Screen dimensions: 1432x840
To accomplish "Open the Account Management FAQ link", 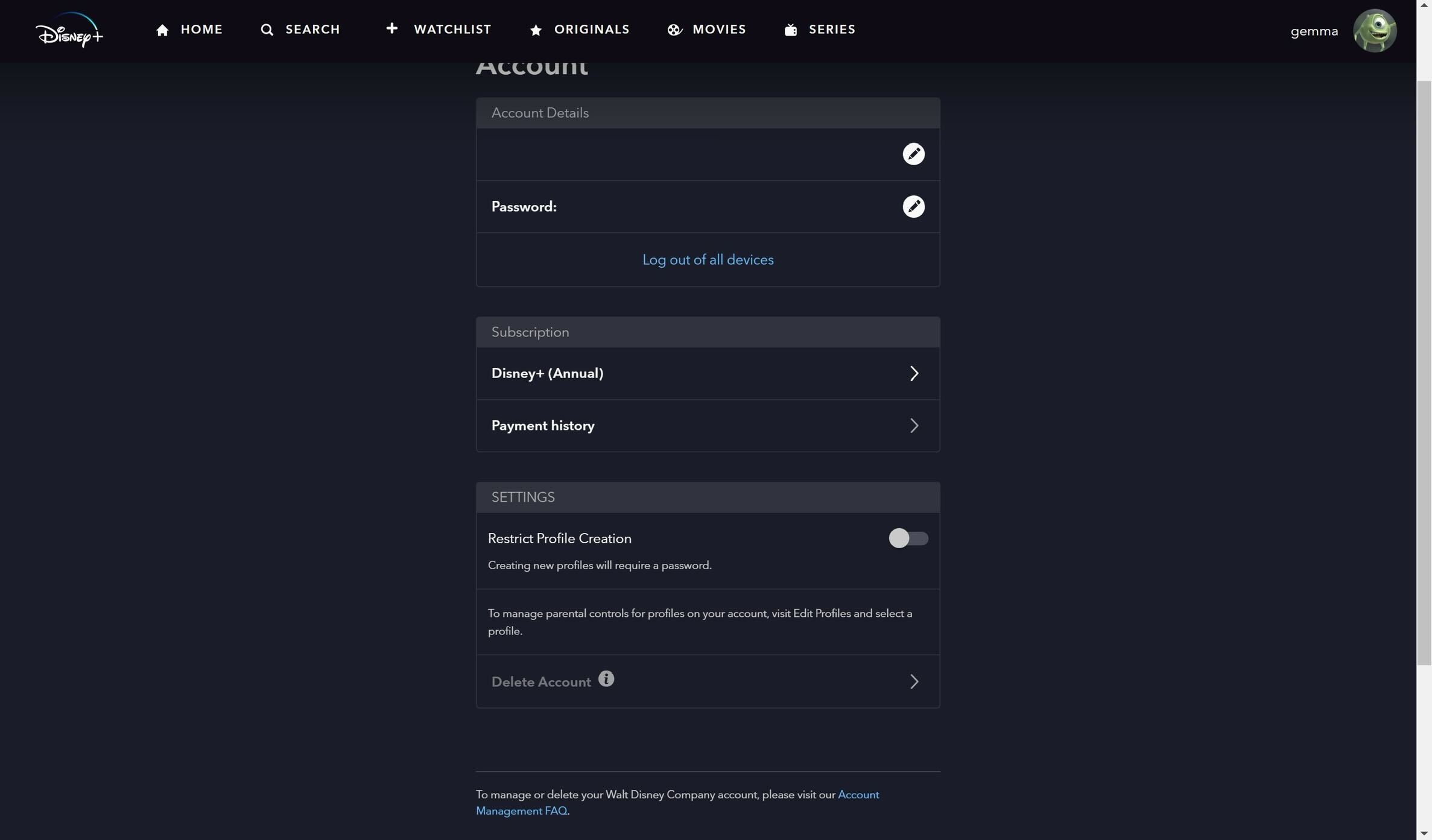I will pos(677,803).
